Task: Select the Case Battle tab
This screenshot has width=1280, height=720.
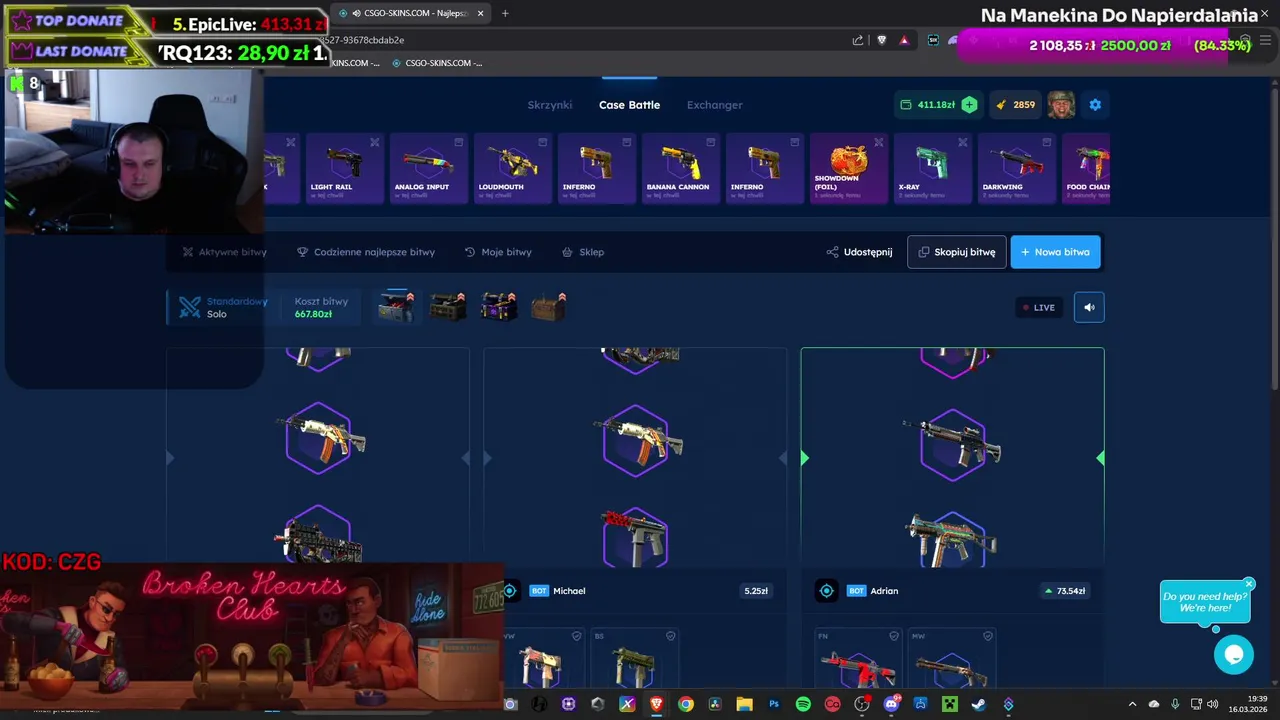Action: (629, 105)
